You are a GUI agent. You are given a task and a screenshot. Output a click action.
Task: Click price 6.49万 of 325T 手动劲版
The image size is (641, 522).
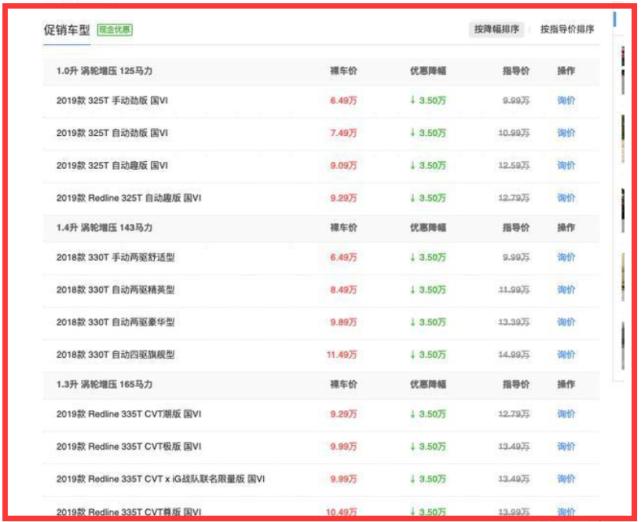[x=343, y=101]
